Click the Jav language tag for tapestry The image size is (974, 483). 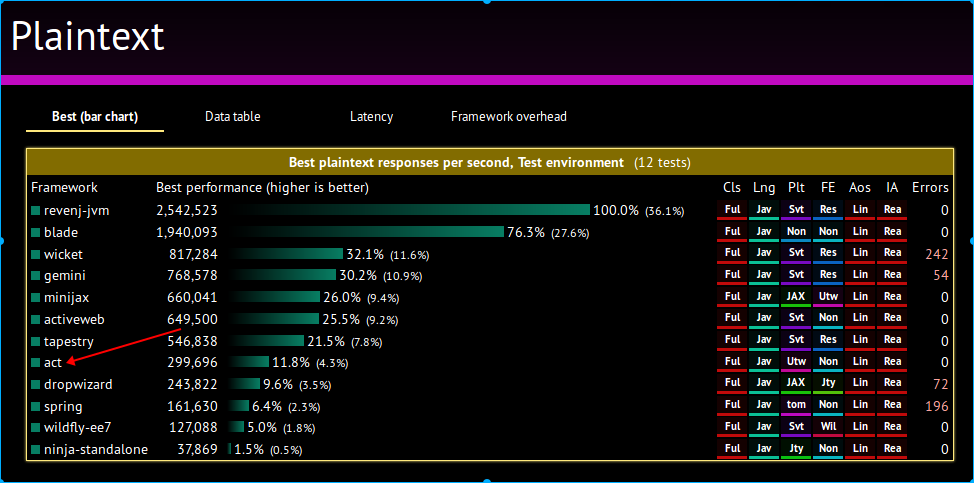click(763, 340)
